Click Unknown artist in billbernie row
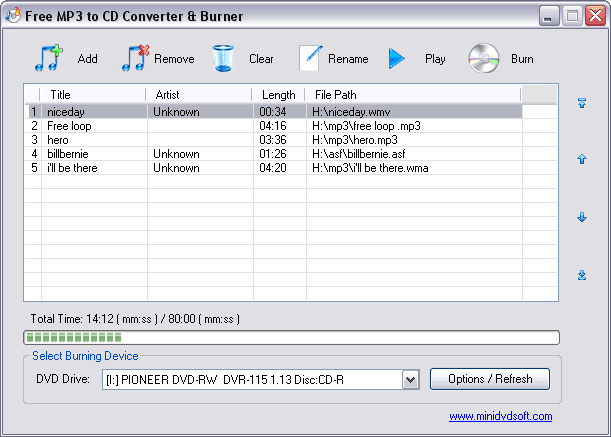This screenshot has width=611, height=437. [x=176, y=154]
